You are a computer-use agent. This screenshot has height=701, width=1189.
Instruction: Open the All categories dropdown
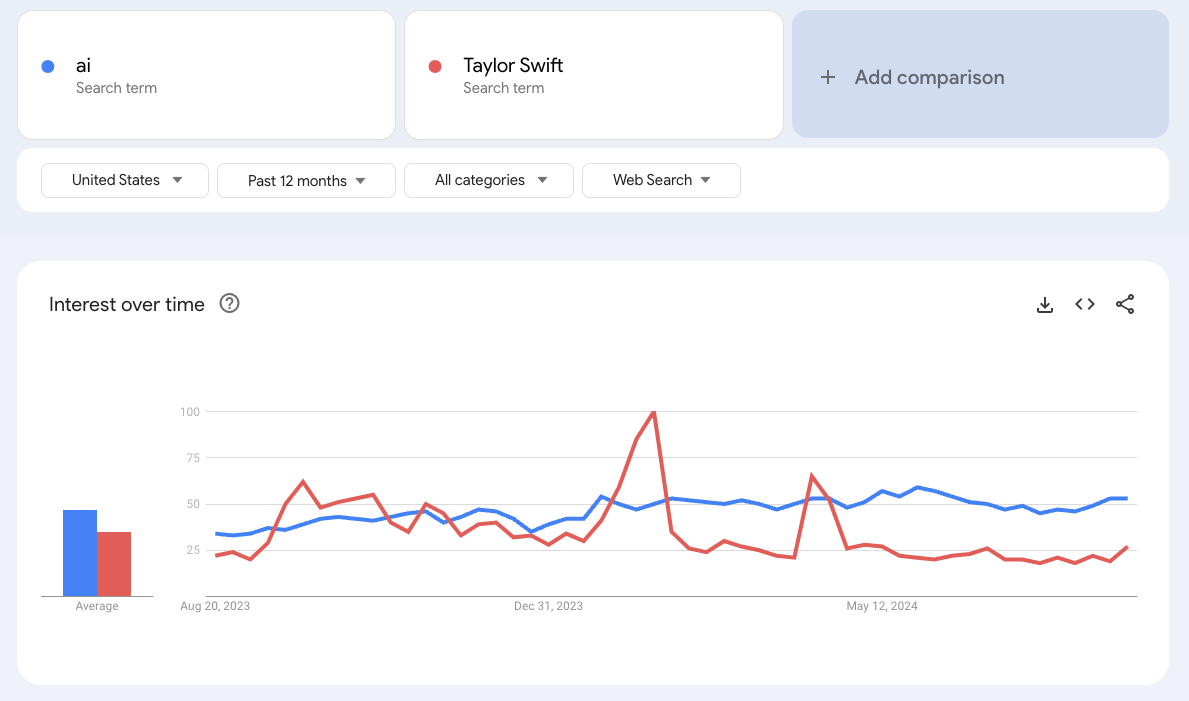click(x=489, y=180)
